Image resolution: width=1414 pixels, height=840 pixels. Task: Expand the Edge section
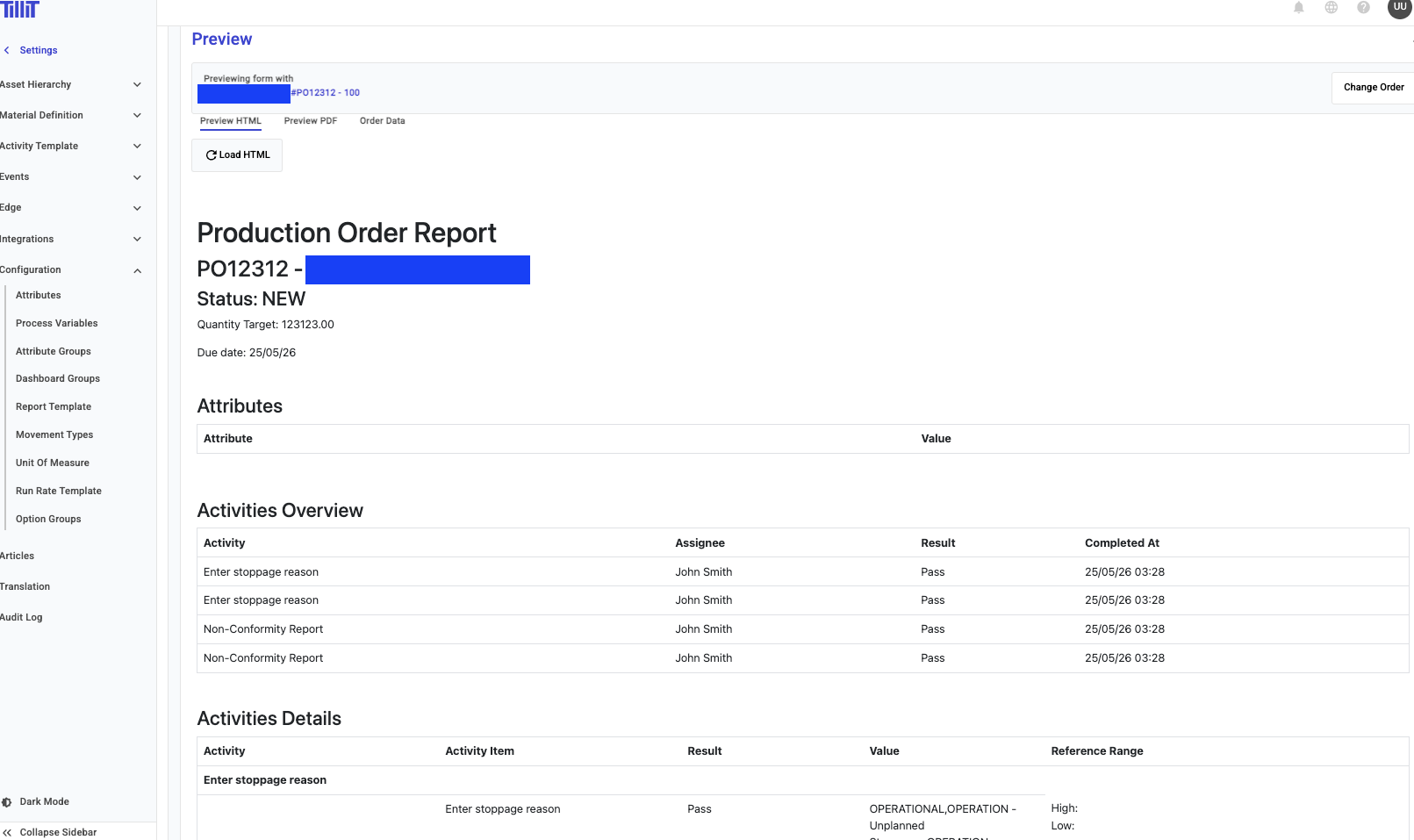click(70, 208)
